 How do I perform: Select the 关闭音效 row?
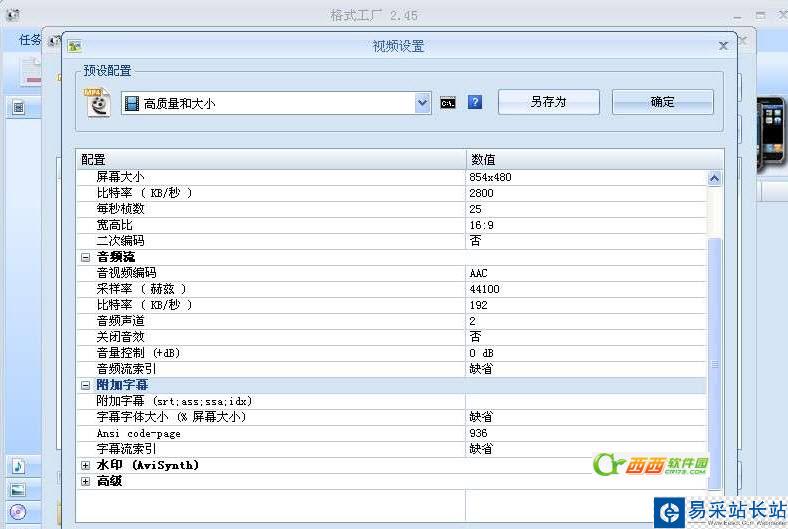coord(391,338)
